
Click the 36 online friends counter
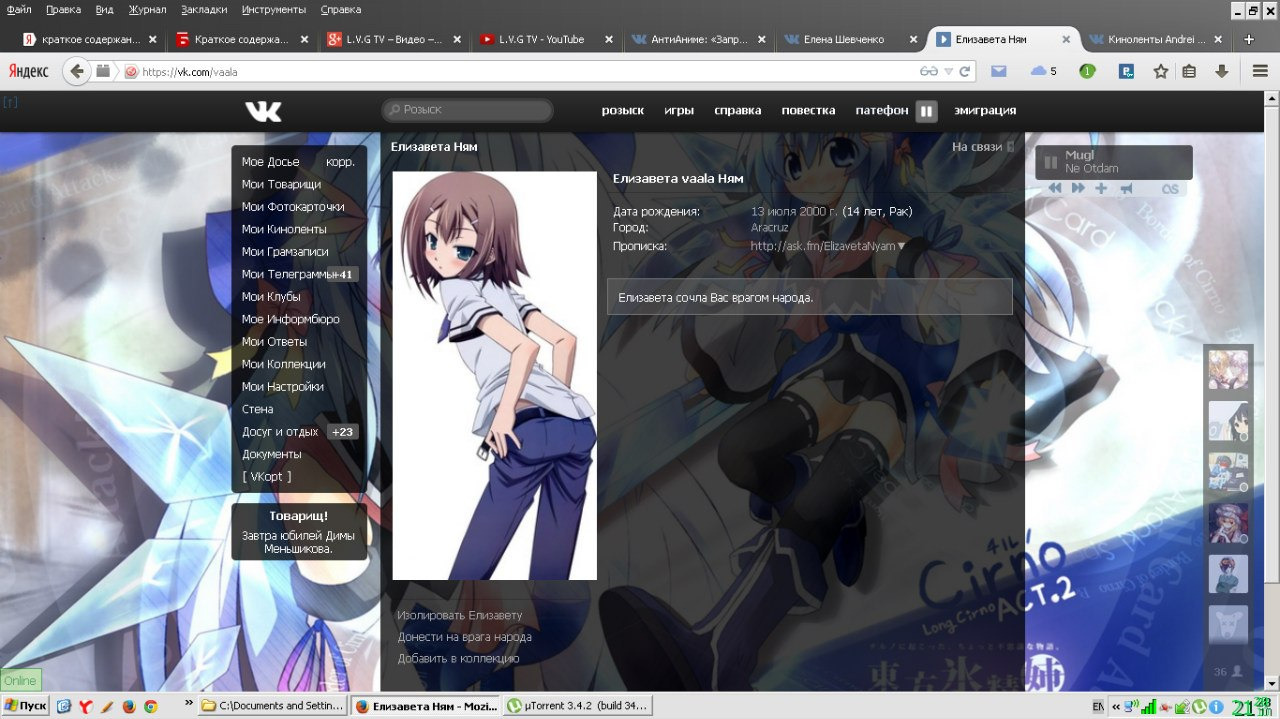coord(1228,671)
